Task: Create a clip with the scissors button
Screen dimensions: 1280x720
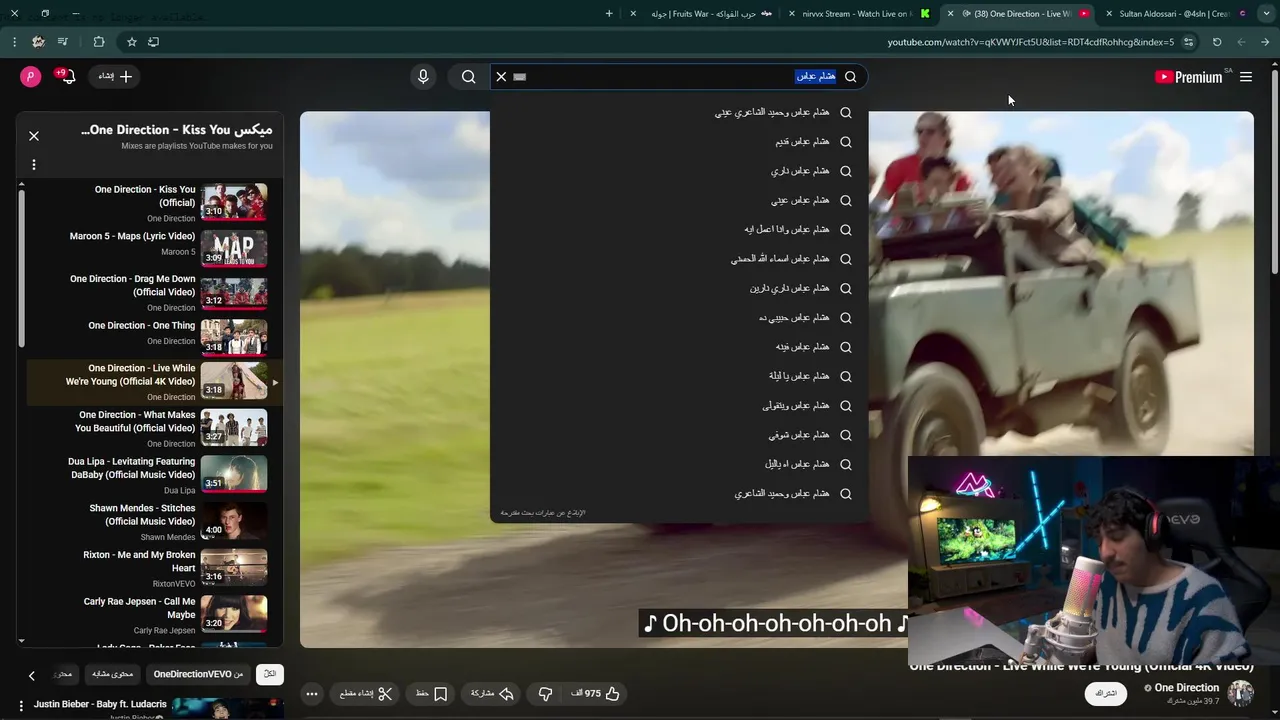Action: [365, 693]
